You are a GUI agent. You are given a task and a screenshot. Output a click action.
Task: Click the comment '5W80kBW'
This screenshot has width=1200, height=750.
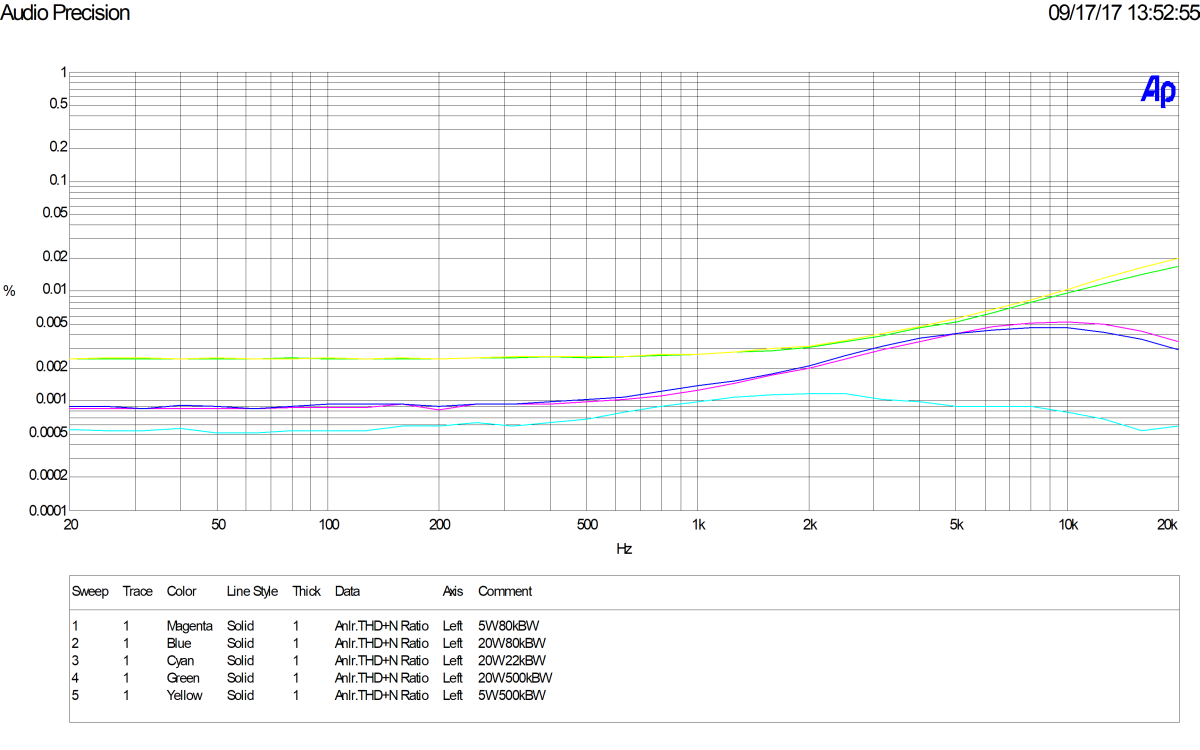pyautogui.click(x=508, y=626)
